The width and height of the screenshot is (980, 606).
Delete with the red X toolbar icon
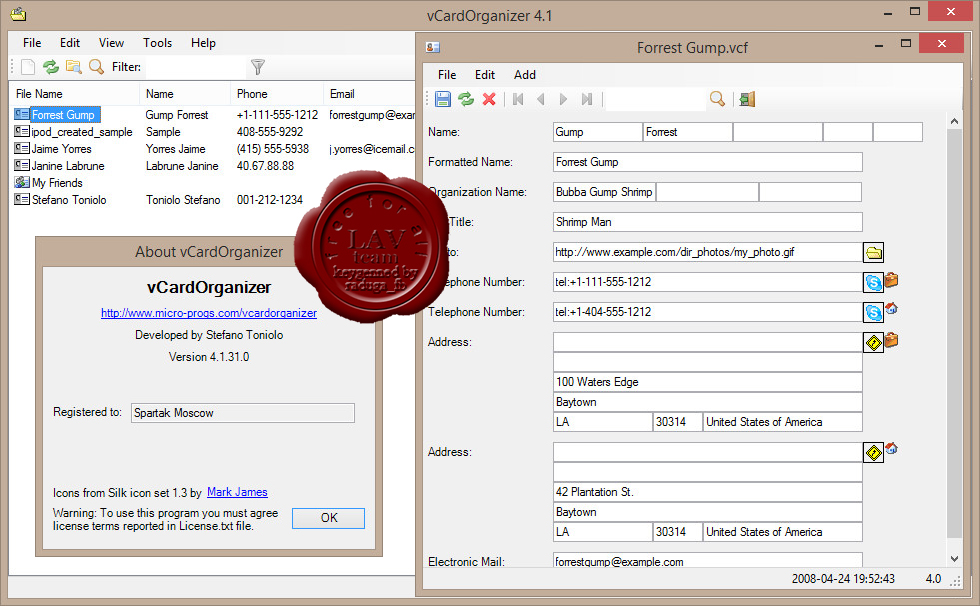[x=489, y=99]
